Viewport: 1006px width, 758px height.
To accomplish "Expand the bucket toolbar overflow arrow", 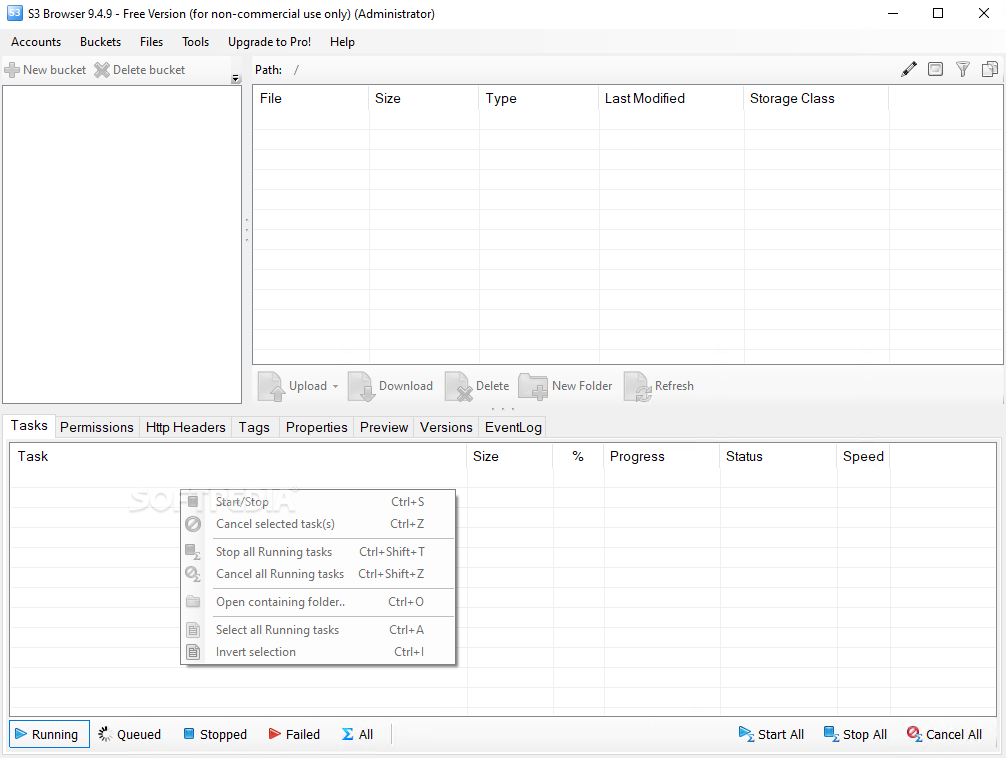I will point(235,78).
